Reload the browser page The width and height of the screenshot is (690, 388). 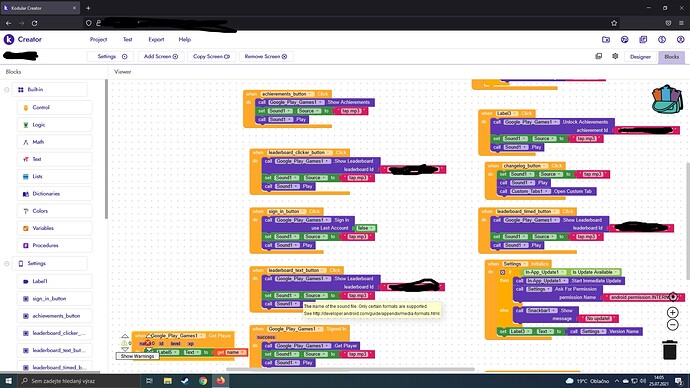34,23
